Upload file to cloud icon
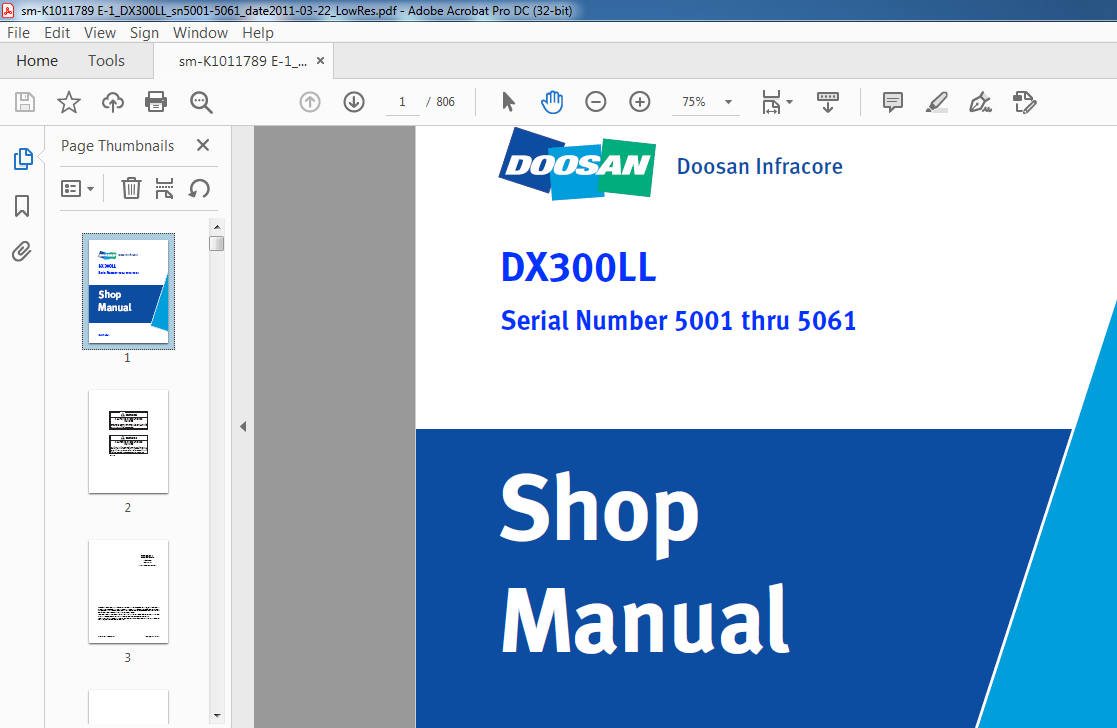This screenshot has width=1117, height=728. 113,102
